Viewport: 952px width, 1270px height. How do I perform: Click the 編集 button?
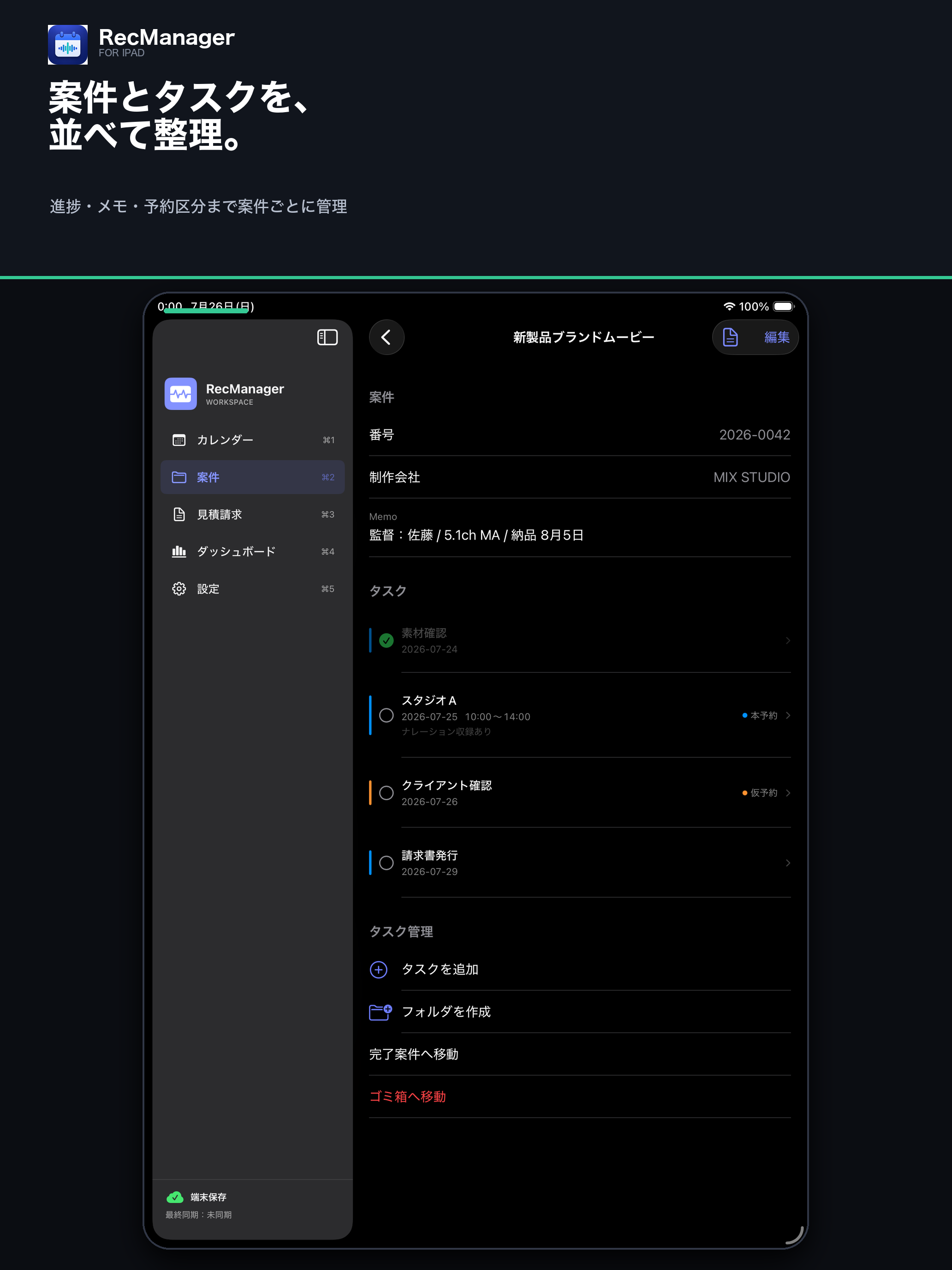777,337
